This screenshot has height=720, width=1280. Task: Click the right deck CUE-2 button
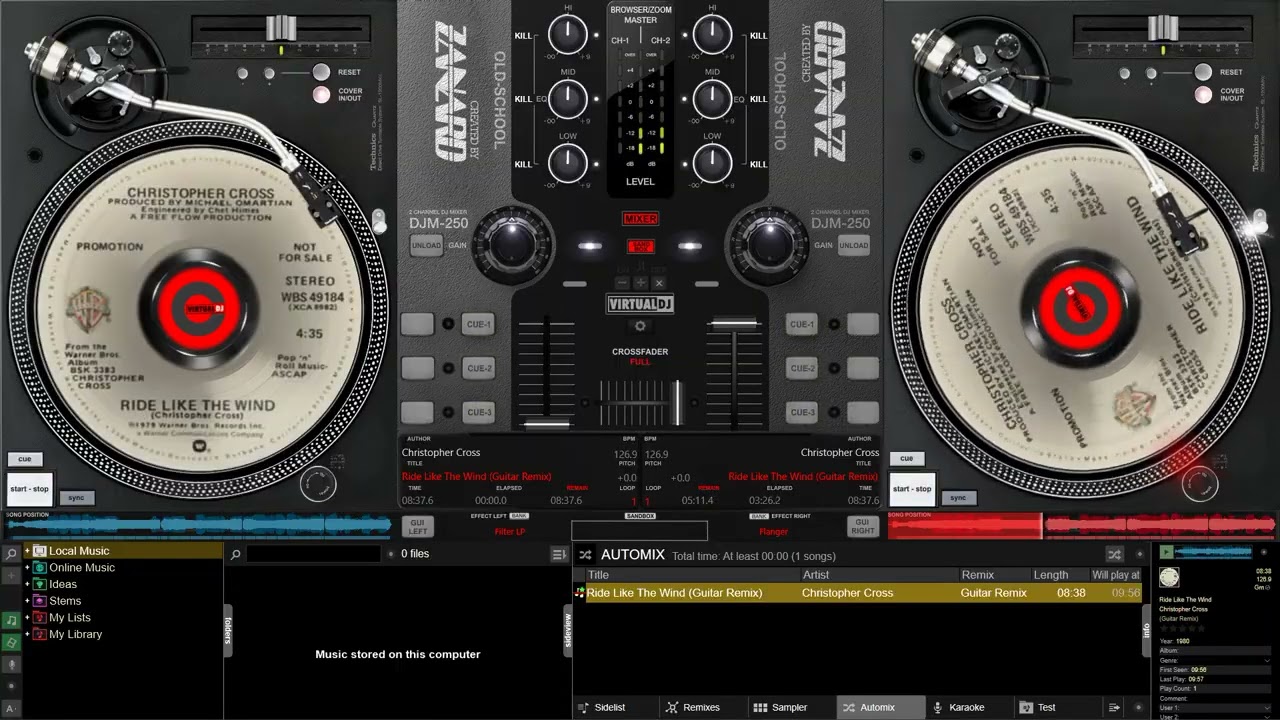802,368
